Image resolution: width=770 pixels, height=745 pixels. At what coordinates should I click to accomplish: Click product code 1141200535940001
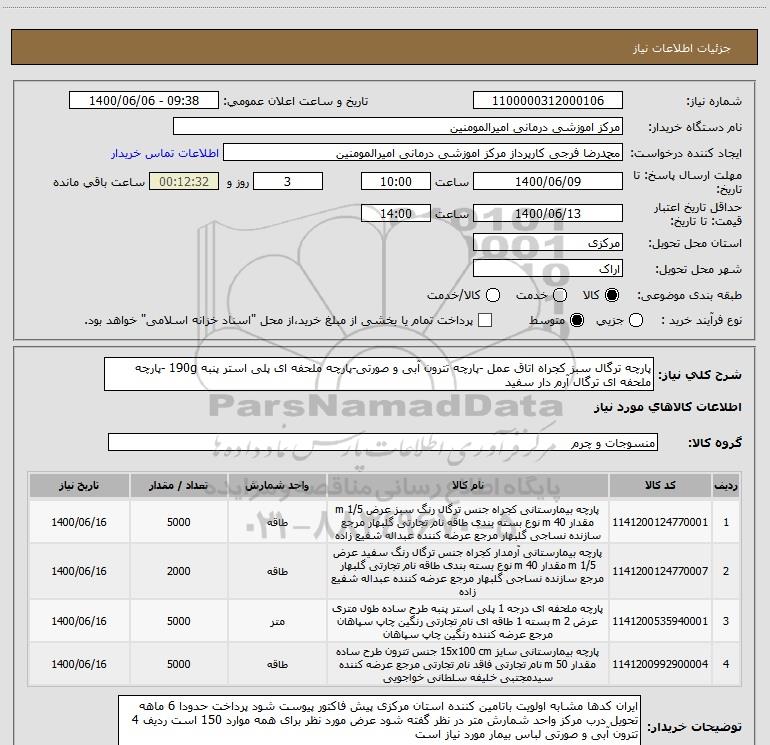660,621
